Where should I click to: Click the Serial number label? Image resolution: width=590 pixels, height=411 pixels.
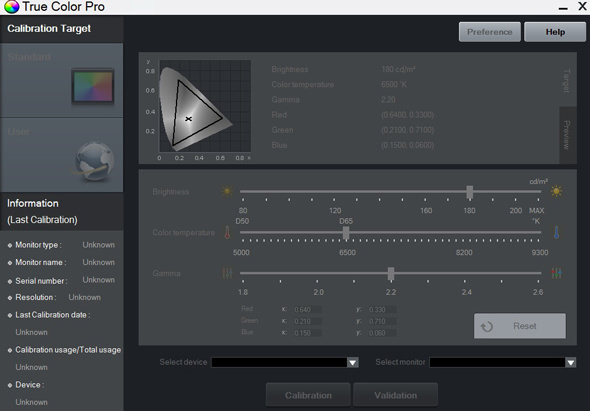(x=41, y=281)
